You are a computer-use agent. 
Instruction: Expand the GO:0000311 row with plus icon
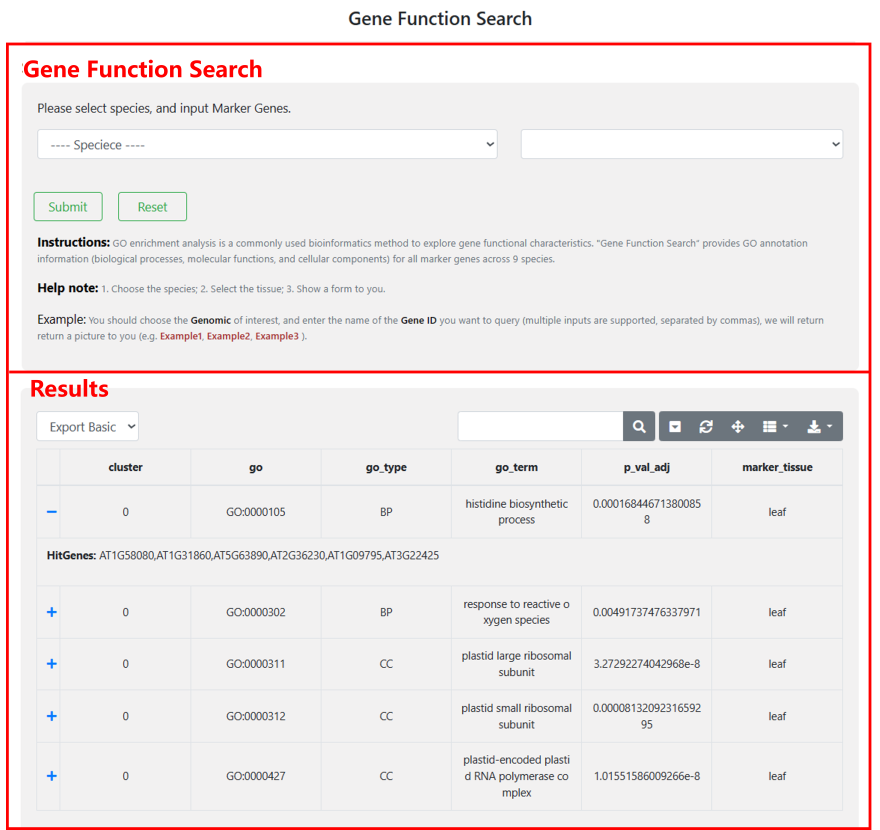tap(52, 664)
